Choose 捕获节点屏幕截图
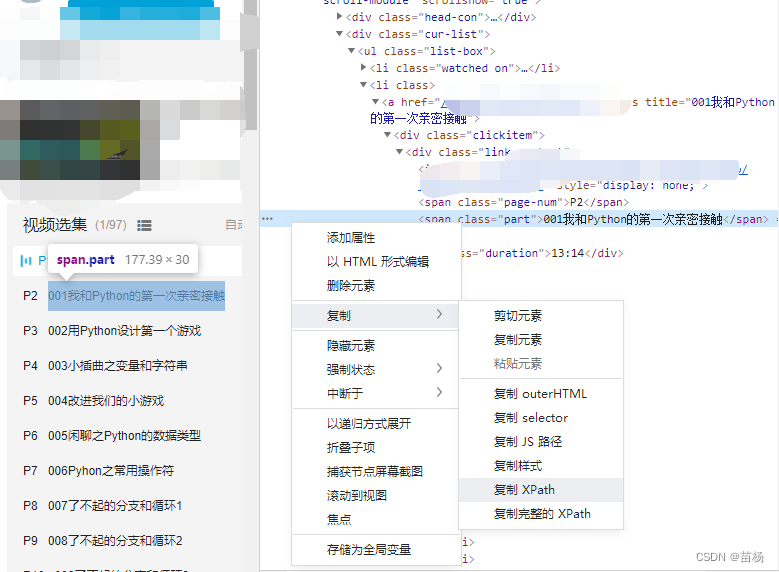 (x=376, y=471)
